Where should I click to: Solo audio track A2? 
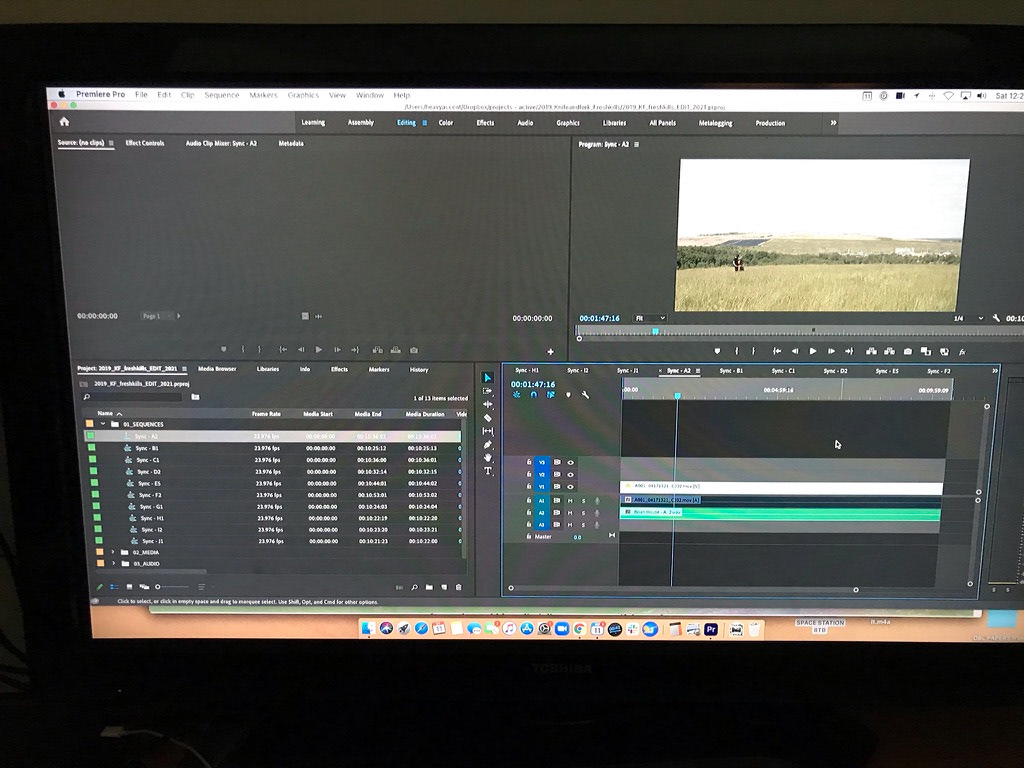coord(583,513)
